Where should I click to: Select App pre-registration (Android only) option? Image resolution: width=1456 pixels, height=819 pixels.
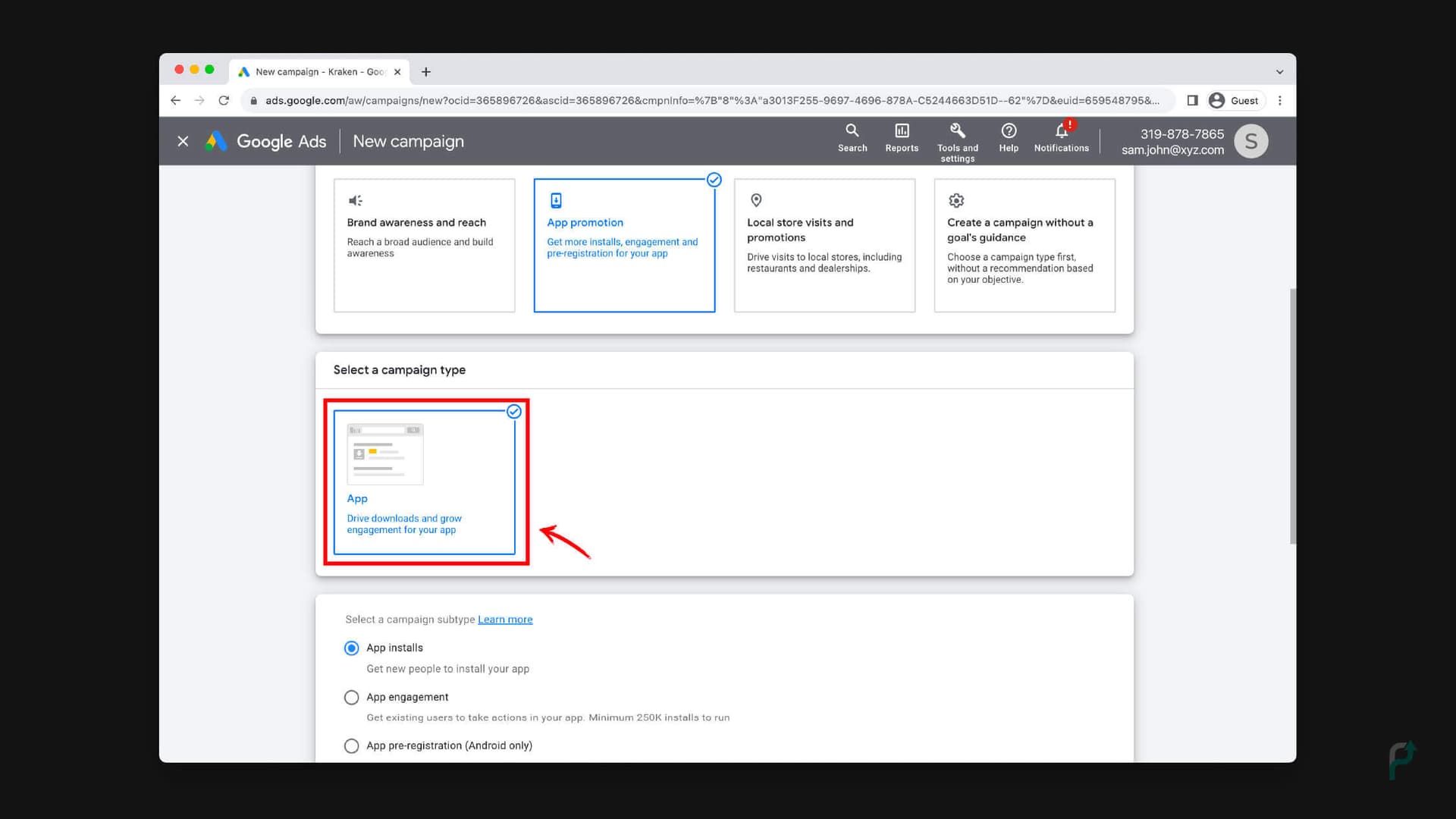(351, 746)
